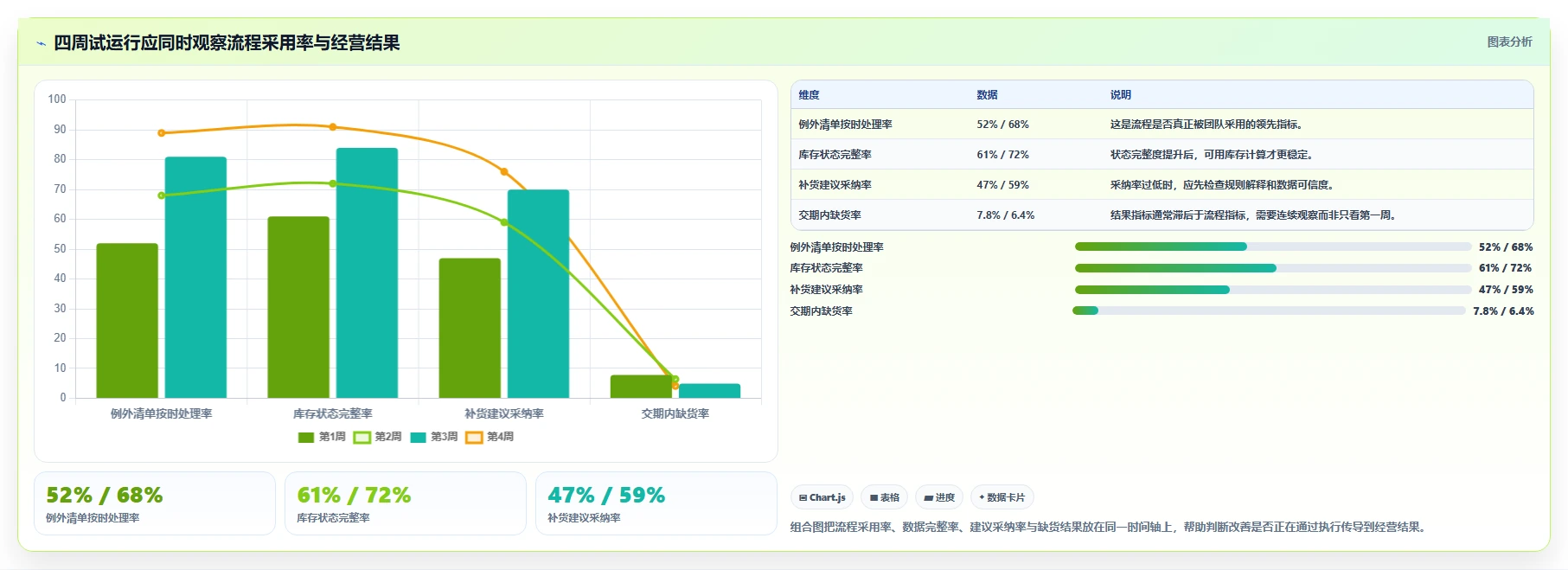Click the orange line point above 库存状态完整率
1568x570 pixels.
pyautogui.click(x=333, y=127)
